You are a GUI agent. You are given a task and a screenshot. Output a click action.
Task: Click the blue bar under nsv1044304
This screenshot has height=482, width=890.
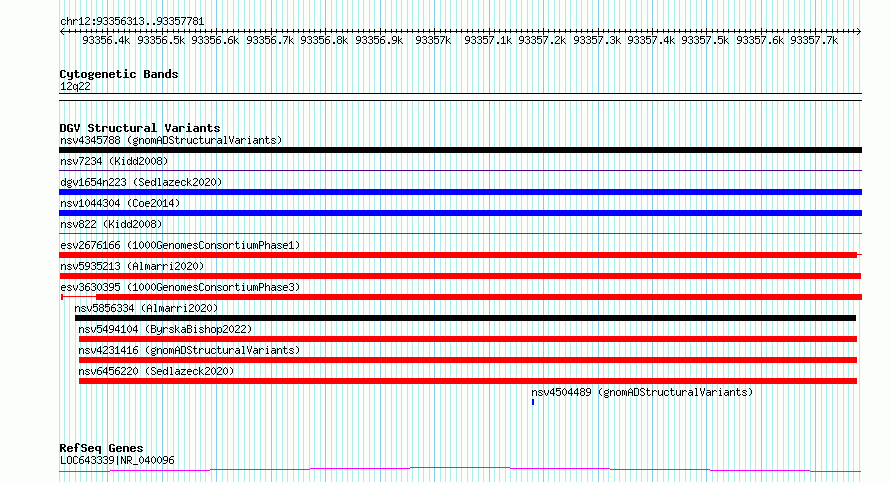[460, 213]
